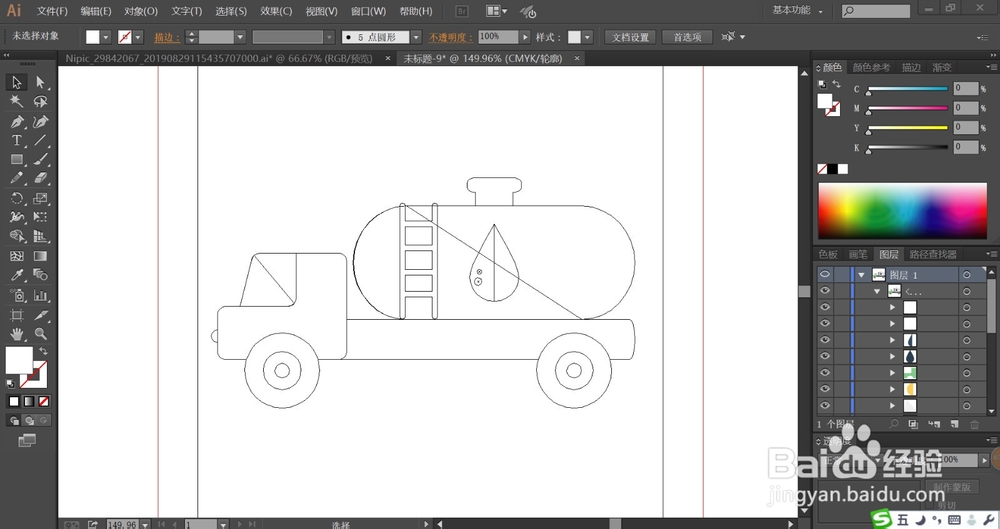Click the delete layer trash icon

(974, 424)
